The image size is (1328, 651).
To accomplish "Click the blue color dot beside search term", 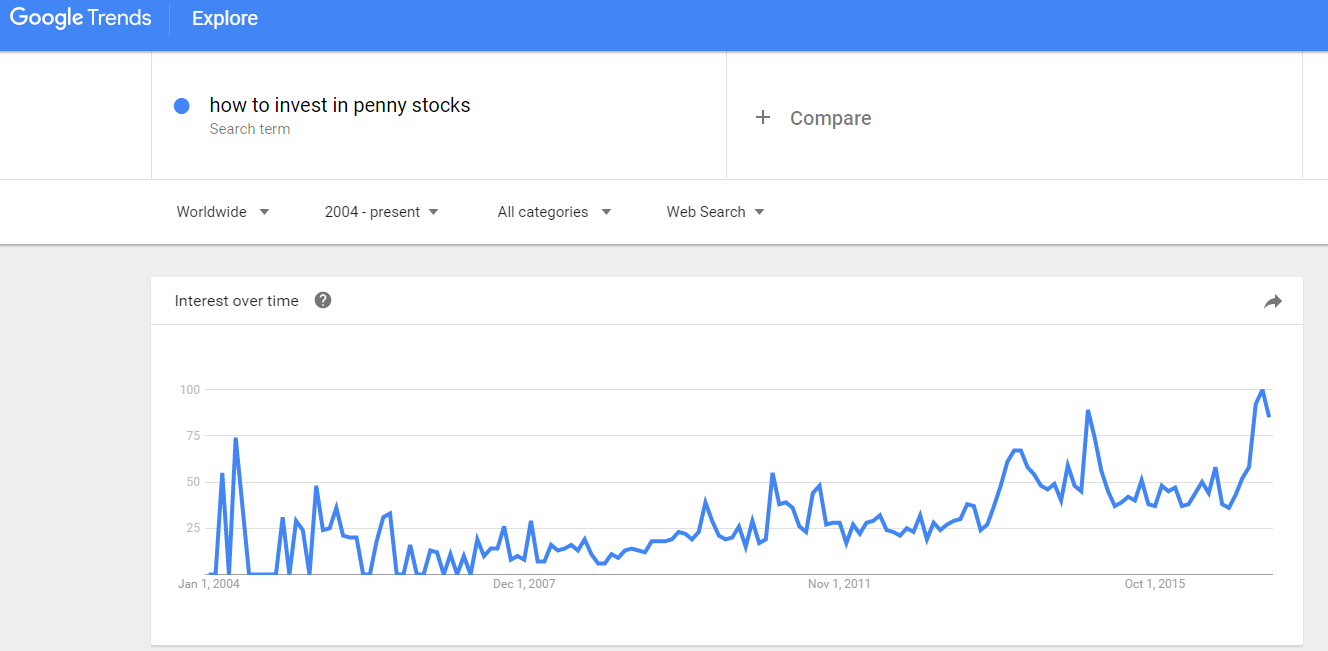I will point(182,106).
